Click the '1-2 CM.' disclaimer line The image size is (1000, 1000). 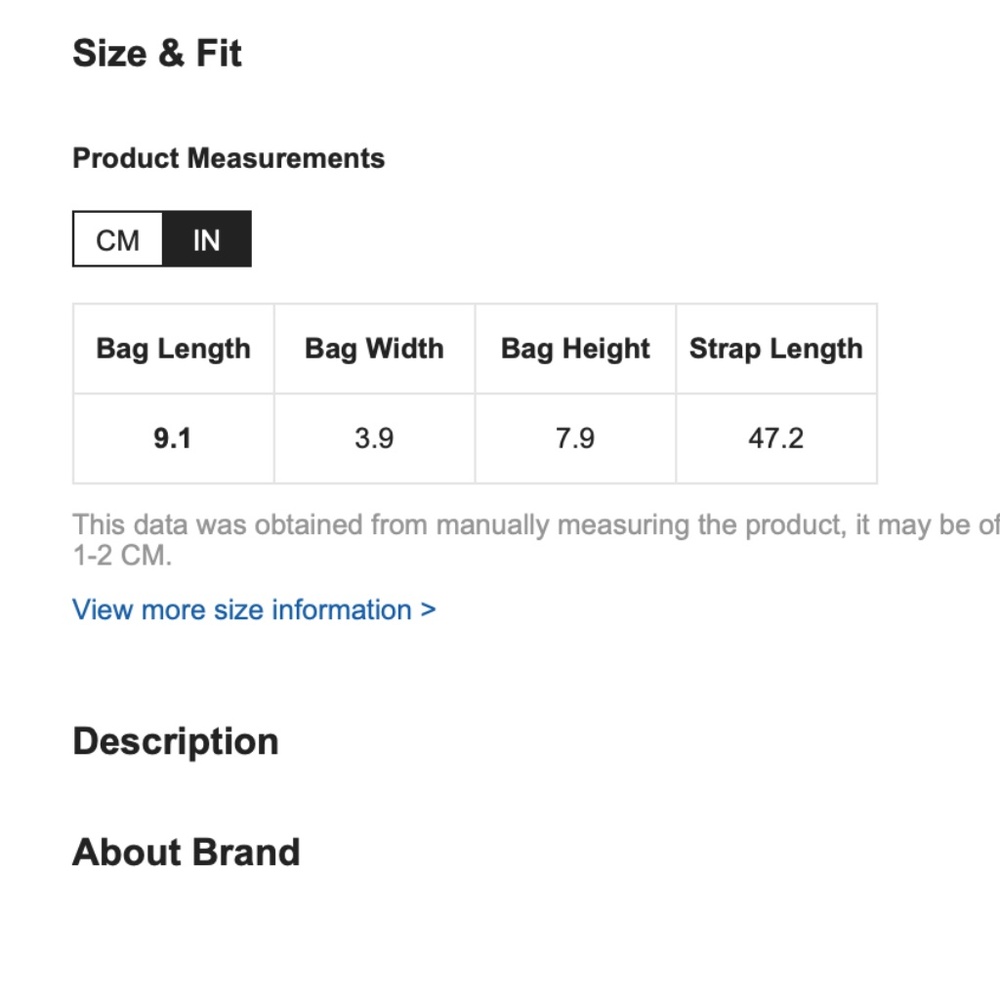pyautogui.click(x=122, y=555)
